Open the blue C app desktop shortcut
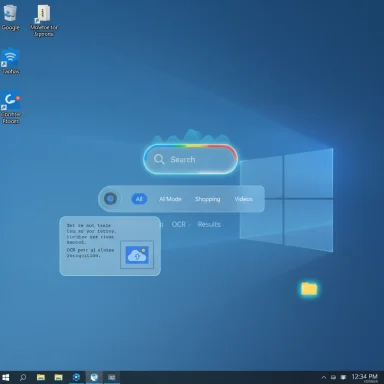The height and width of the screenshot is (384, 384). coord(11,107)
